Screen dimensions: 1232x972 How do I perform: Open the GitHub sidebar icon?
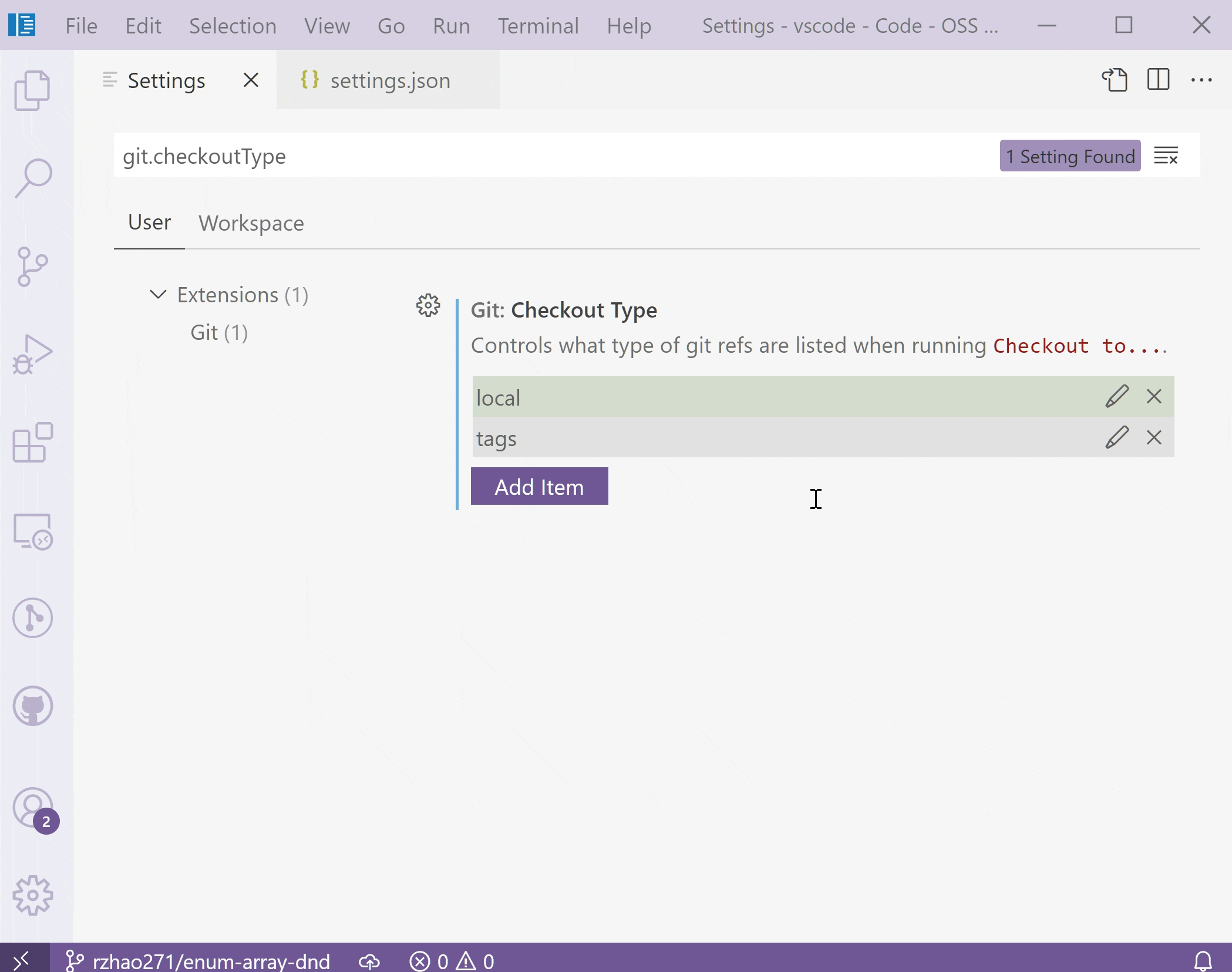point(32,705)
